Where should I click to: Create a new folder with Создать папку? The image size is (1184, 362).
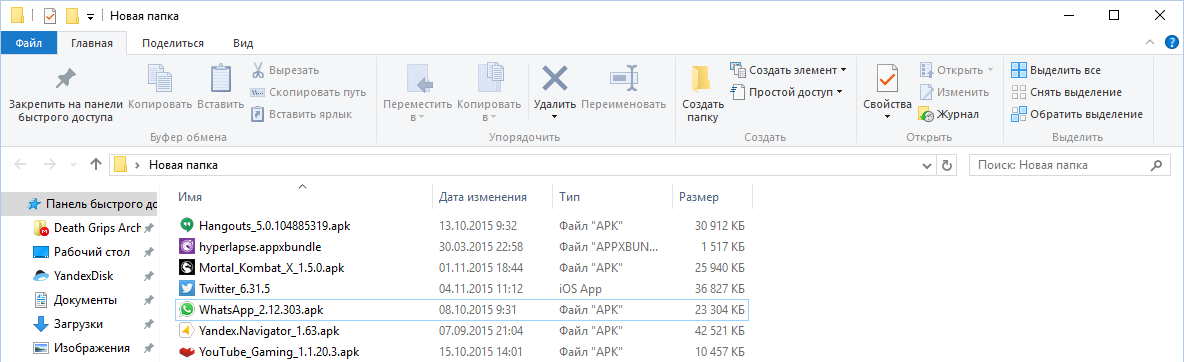tap(702, 93)
